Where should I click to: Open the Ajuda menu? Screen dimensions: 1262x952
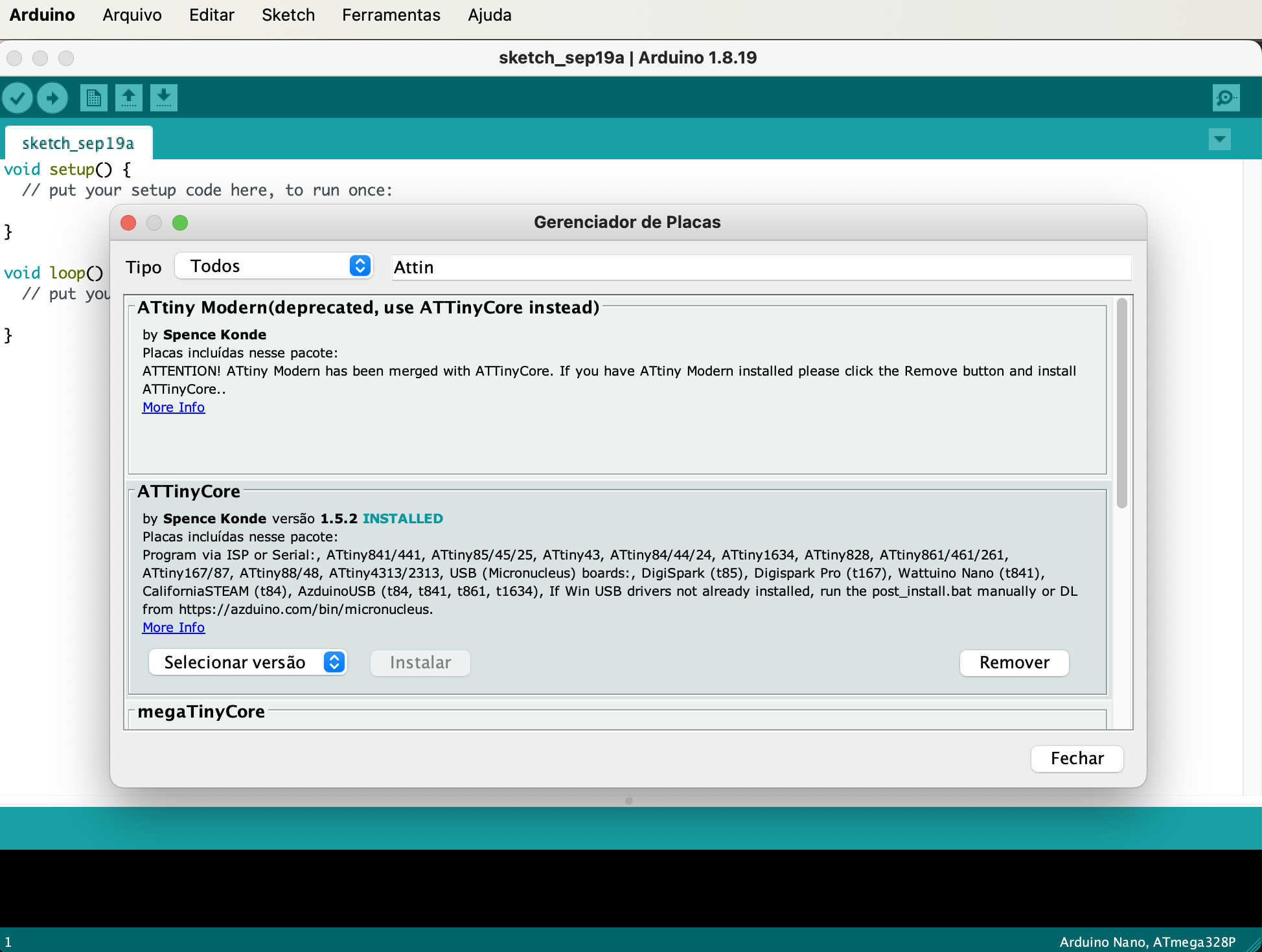coord(490,15)
